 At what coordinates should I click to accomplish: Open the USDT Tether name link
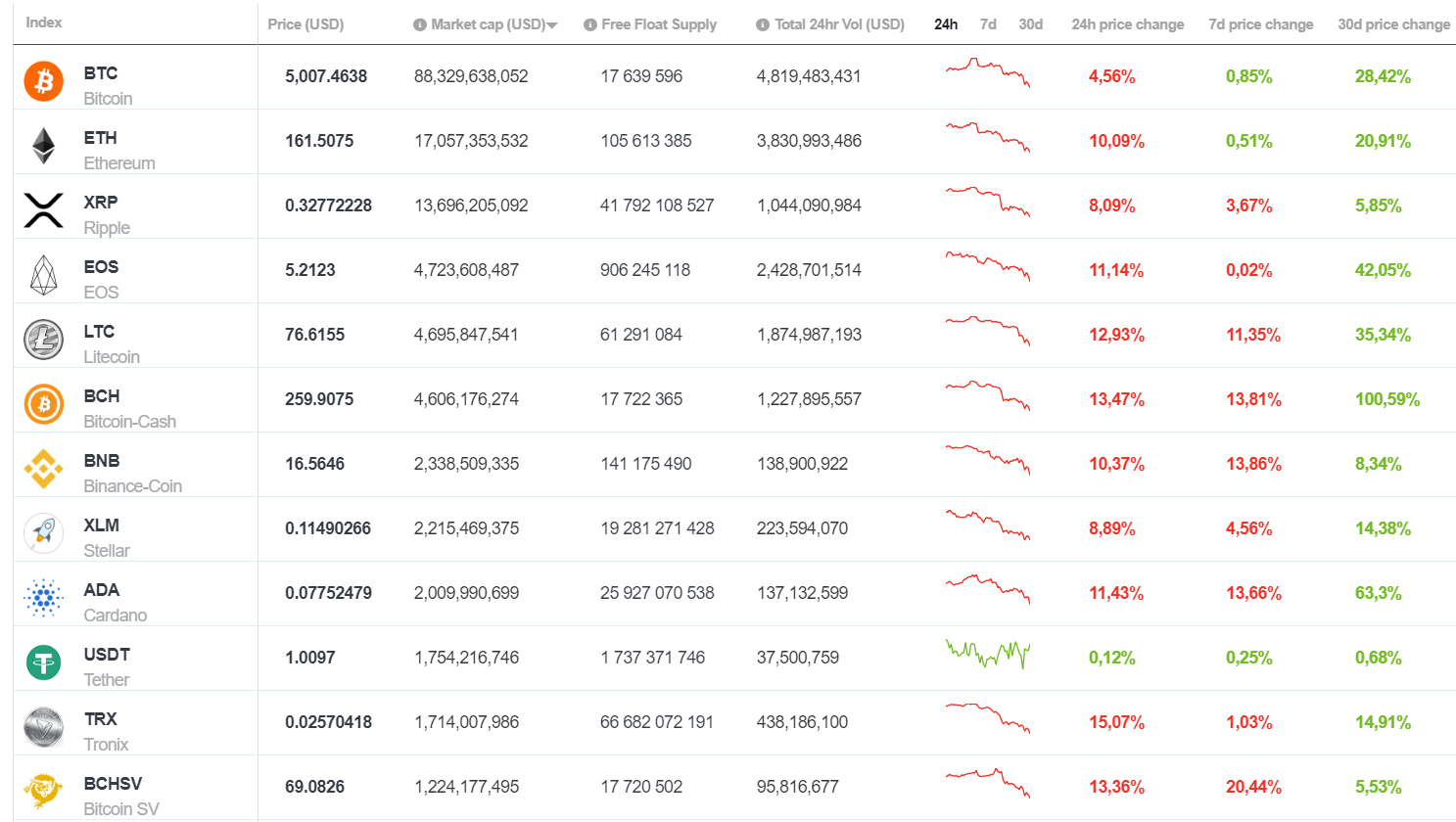(x=107, y=667)
